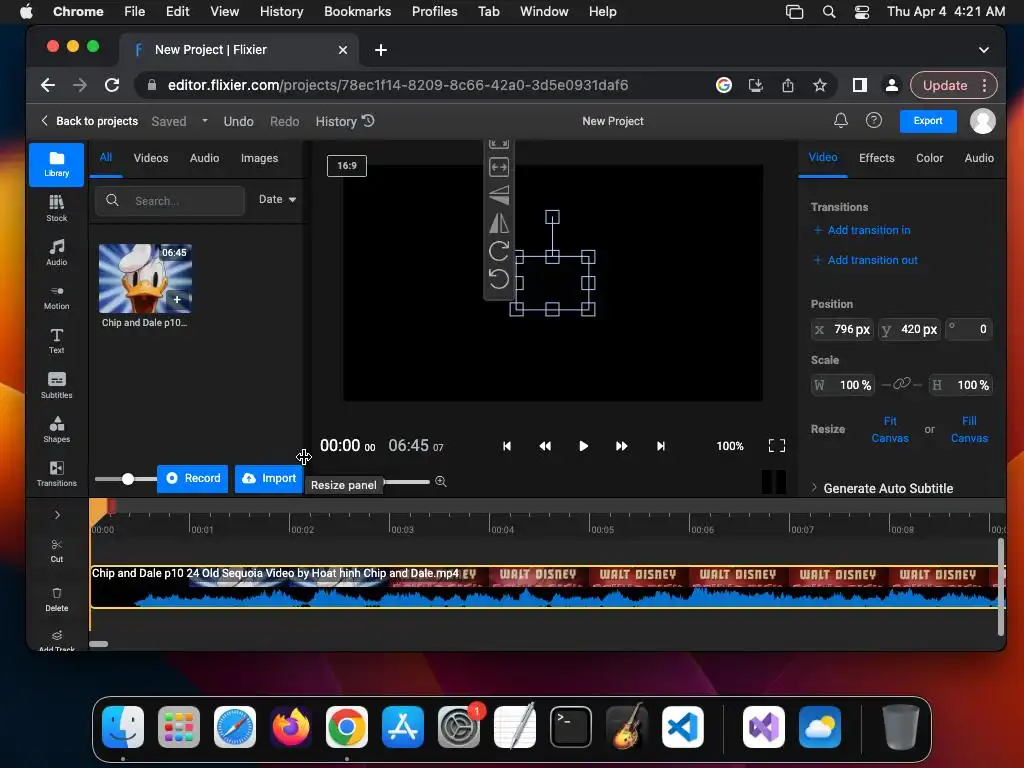Open the Date sort dropdown
1024x768 pixels.
coord(278,199)
